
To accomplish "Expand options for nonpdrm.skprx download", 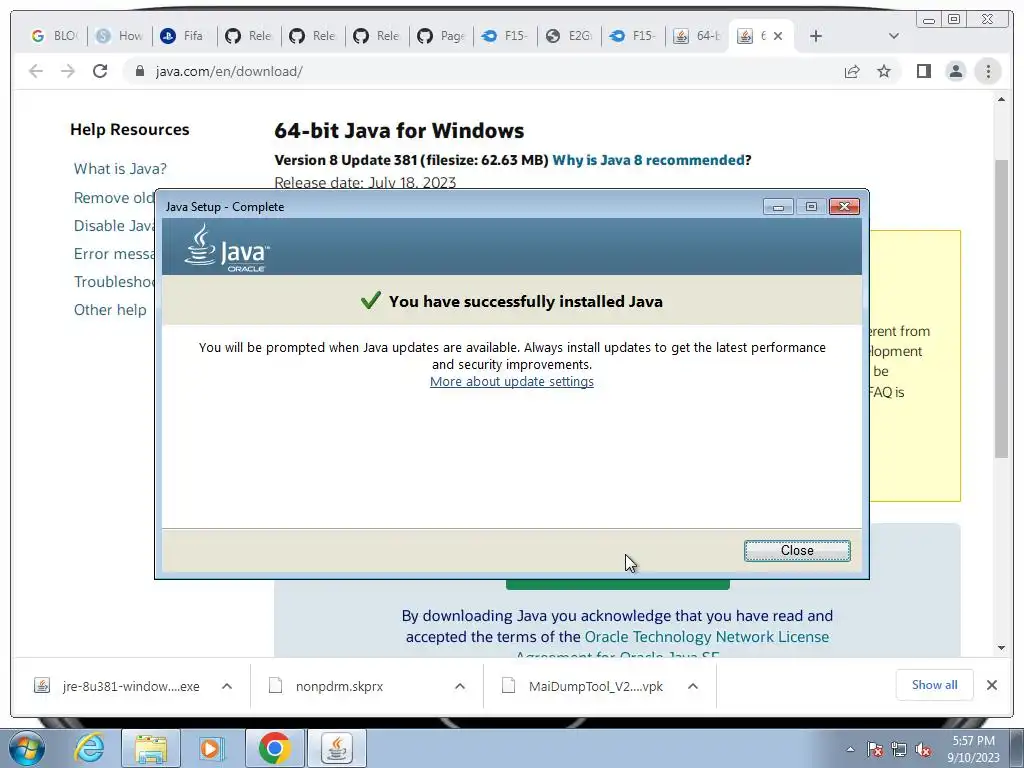I will pos(460,686).
